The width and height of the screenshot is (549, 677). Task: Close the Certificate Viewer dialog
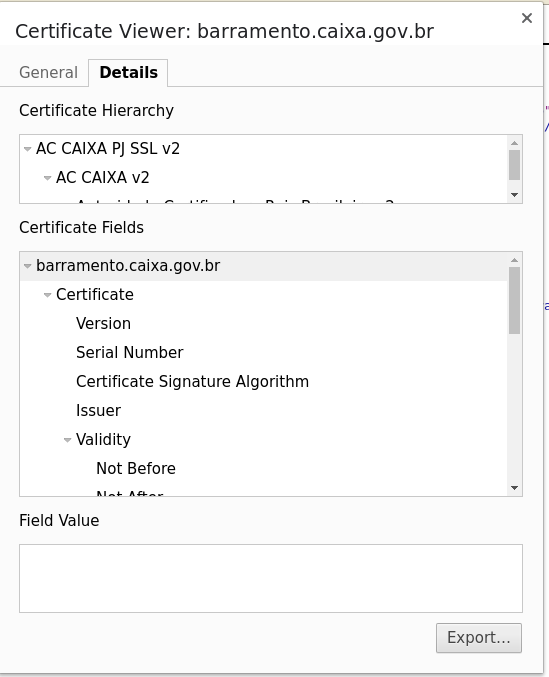pyautogui.click(x=527, y=18)
